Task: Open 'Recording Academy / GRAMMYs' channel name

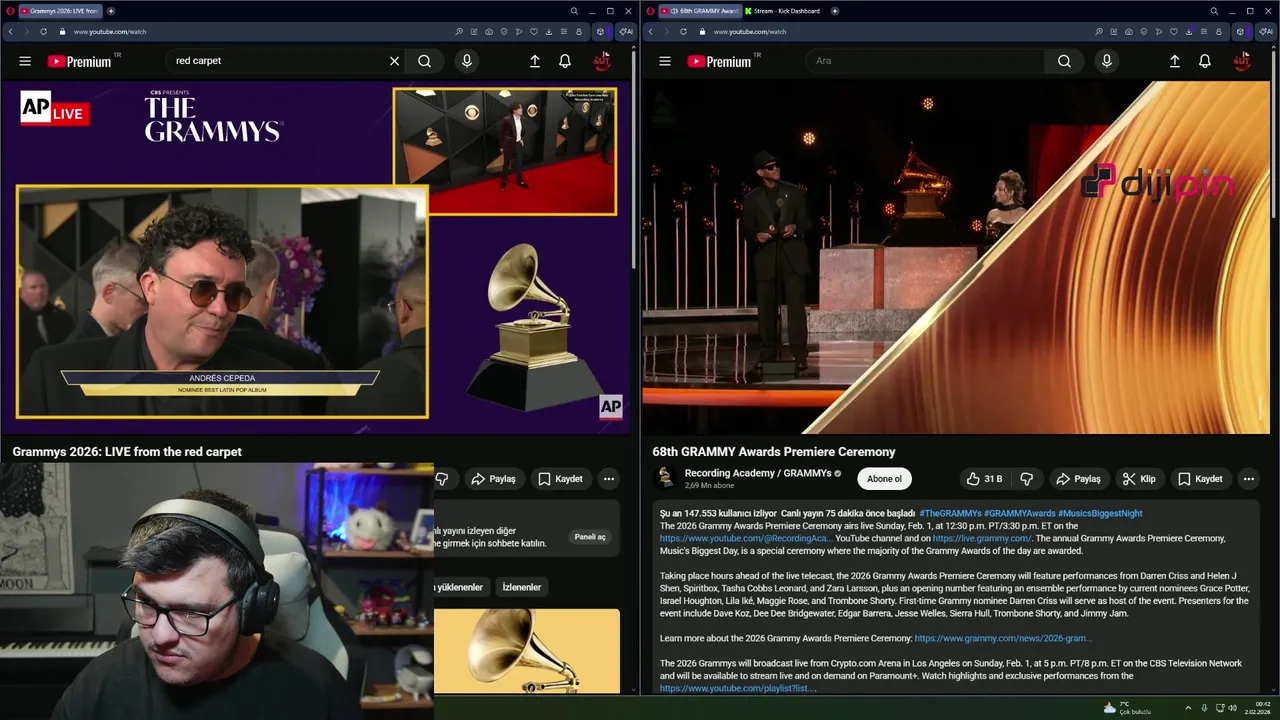Action: tap(757, 473)
